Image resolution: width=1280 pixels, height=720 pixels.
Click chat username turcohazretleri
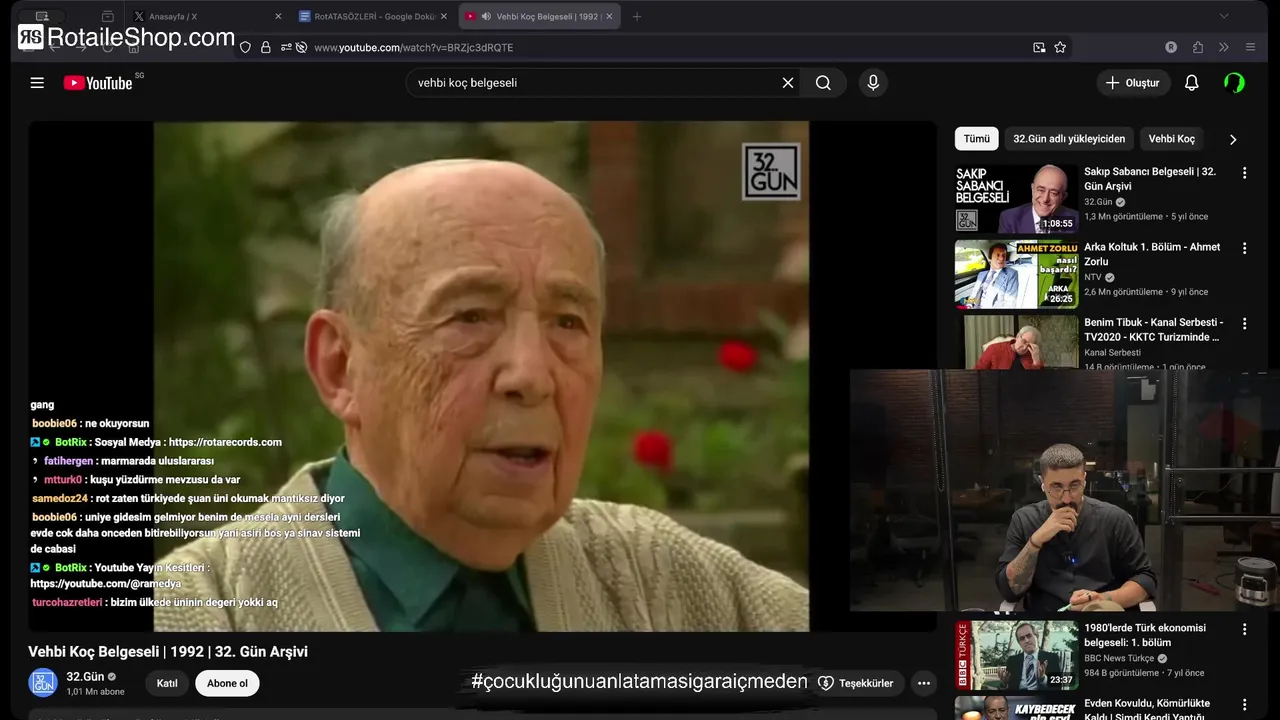pos(67,602)
